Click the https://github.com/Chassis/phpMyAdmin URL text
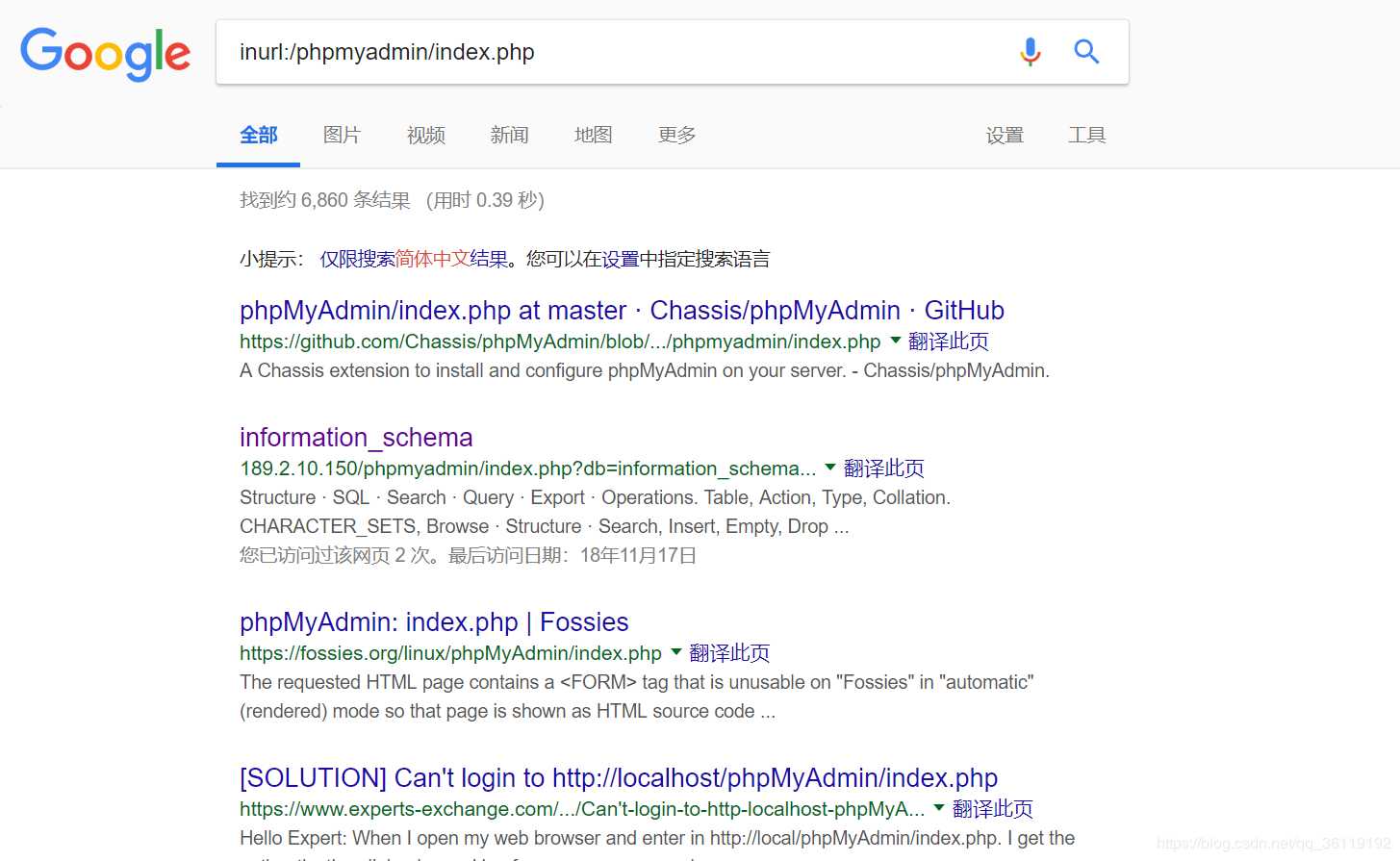 pos(560,342)
